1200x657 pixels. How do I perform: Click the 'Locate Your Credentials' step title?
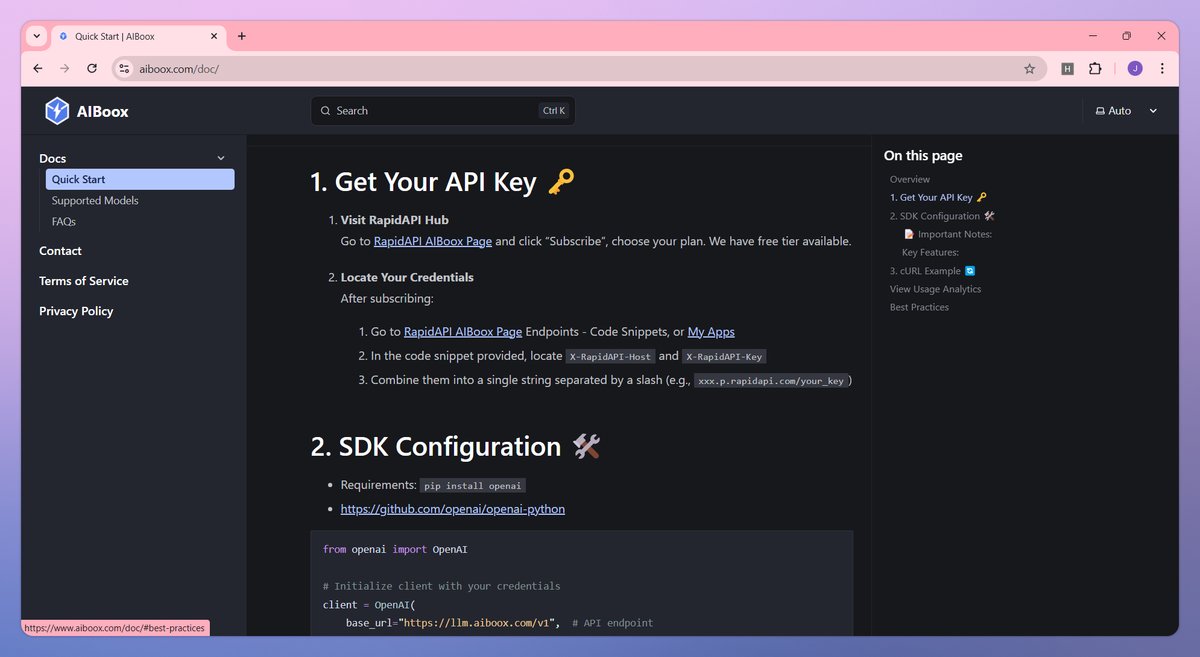pos(407,277)
